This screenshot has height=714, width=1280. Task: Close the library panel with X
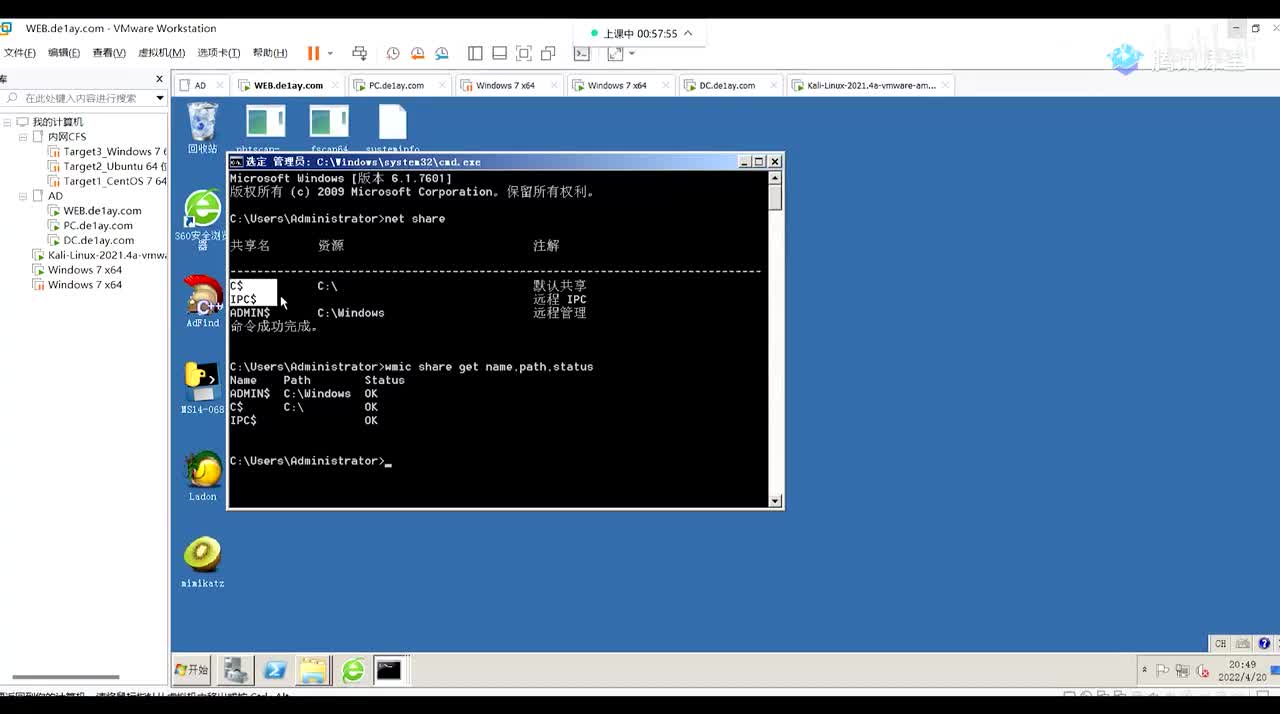[159, 79]
